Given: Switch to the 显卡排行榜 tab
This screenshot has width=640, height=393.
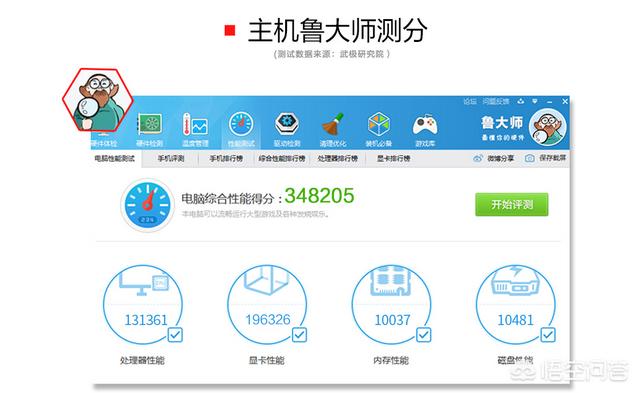Looking at the screenshot, I should 393,158.
